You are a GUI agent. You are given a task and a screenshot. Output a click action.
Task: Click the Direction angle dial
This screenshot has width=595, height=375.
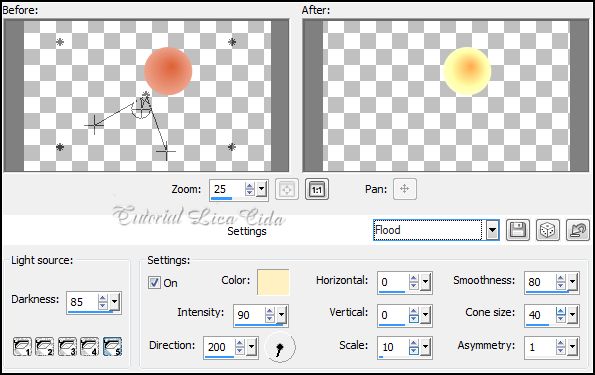280,347
